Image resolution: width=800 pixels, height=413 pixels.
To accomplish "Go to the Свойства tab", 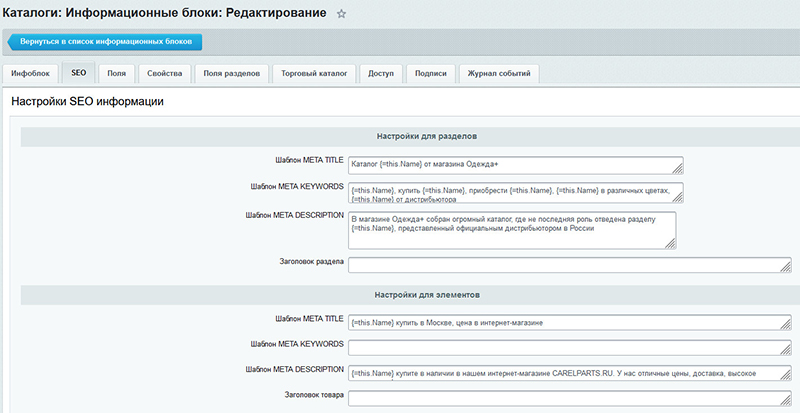I will tap(164, 74).
